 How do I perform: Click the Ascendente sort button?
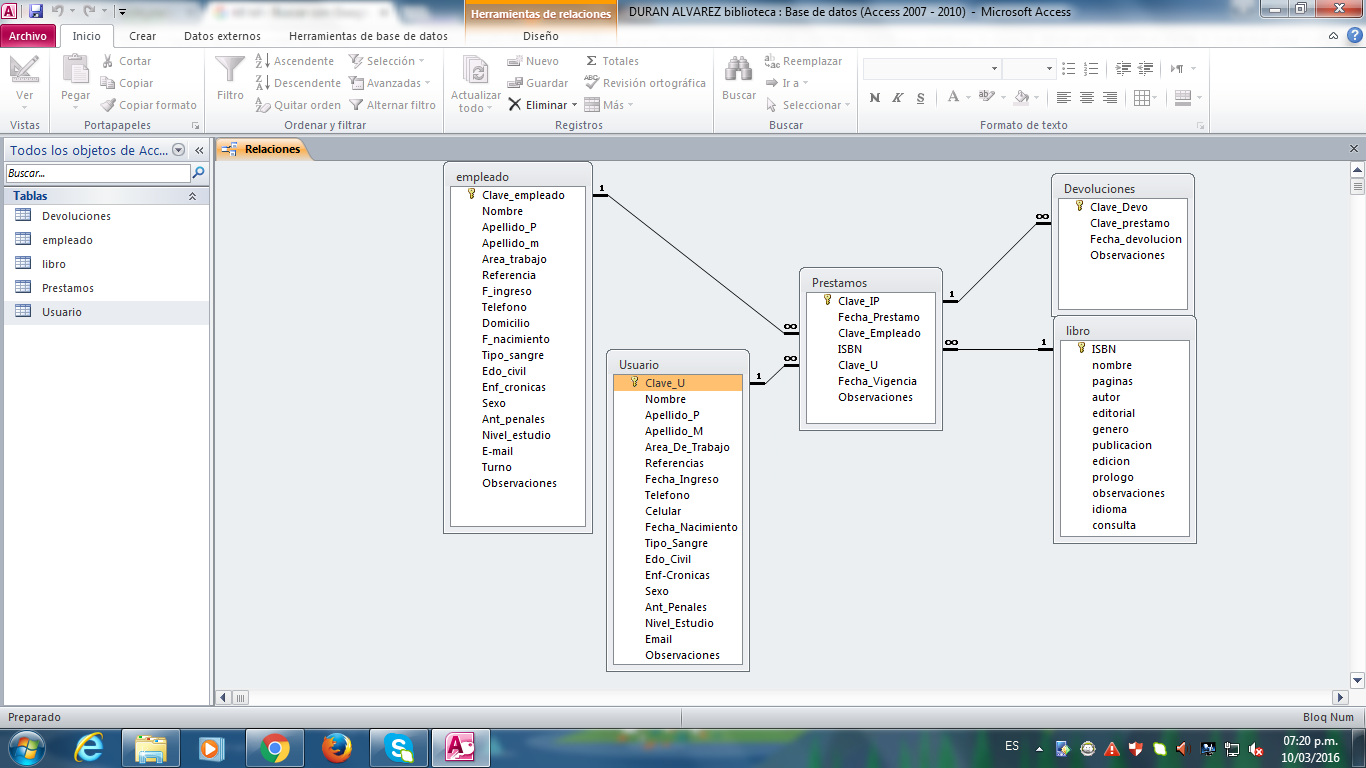(x=295, y=61)
